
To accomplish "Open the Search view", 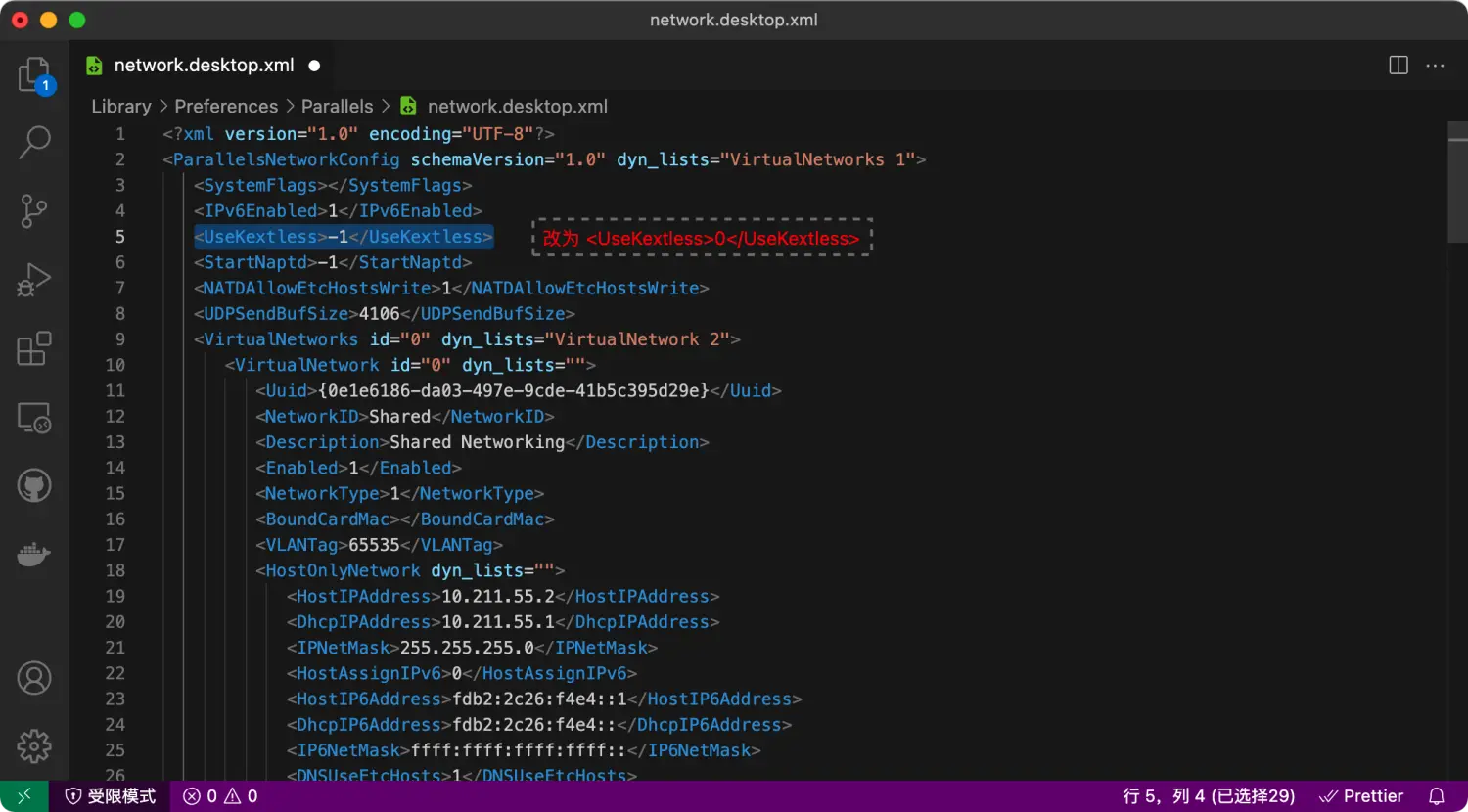I will coord(34,143).
